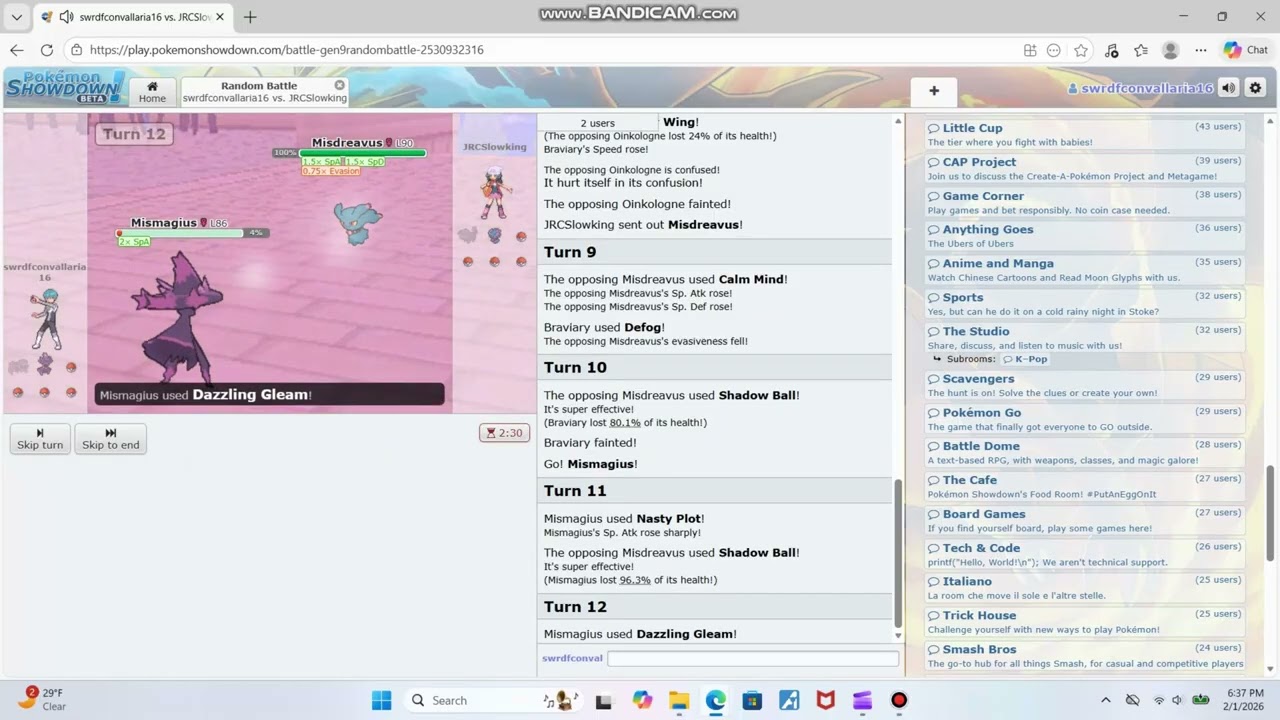Image resolution: width=1280 pixels, height=720 pixels.
Task: Switch to the Random Battle tab
Action: coord(264,92)
